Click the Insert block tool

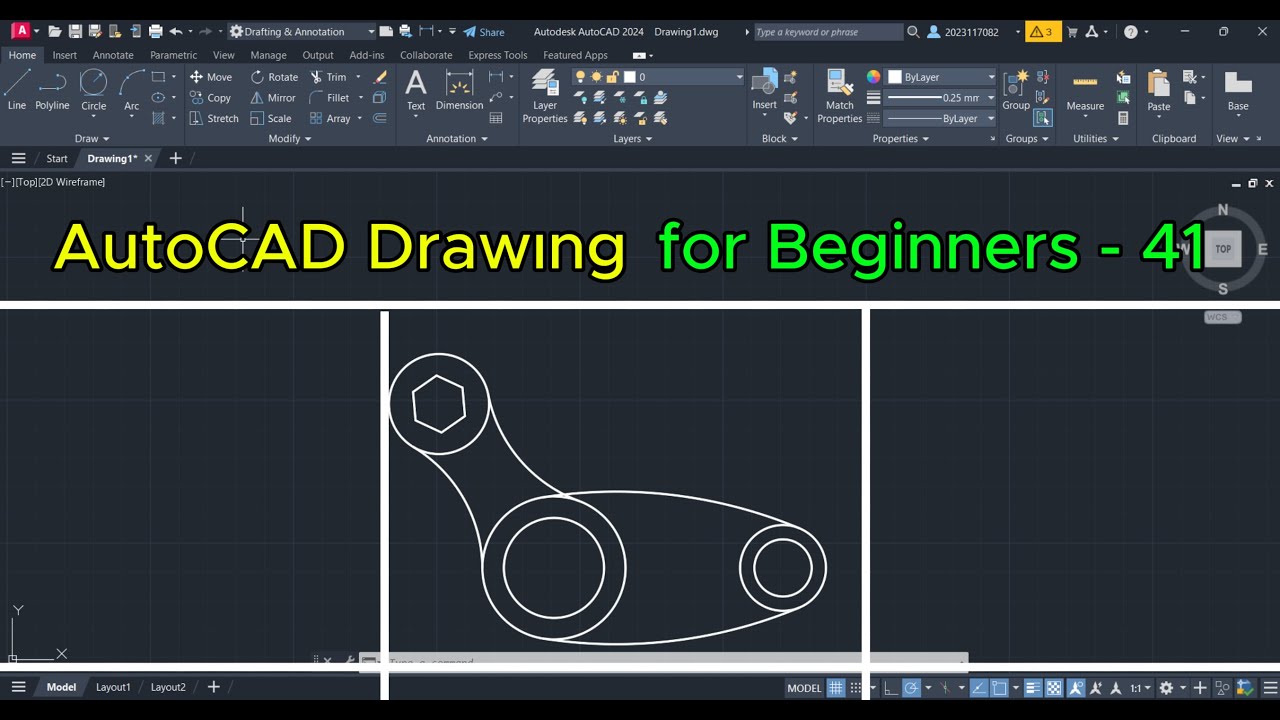click(765, 90)
